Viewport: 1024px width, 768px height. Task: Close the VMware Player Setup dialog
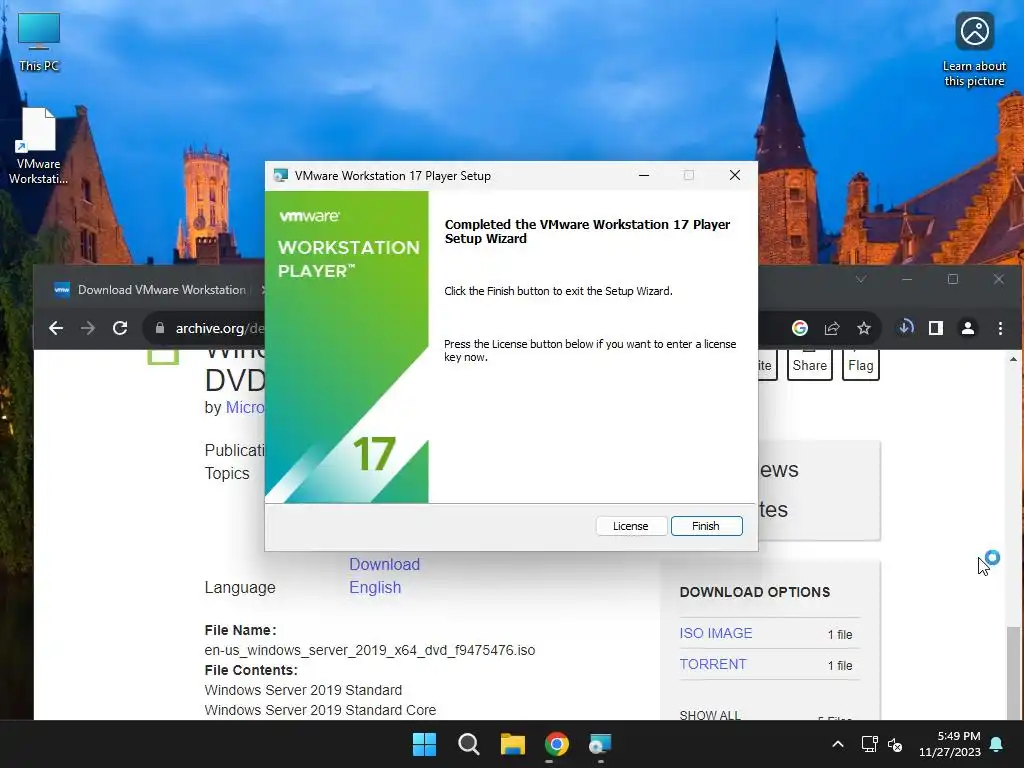click(x=735, y=175)
